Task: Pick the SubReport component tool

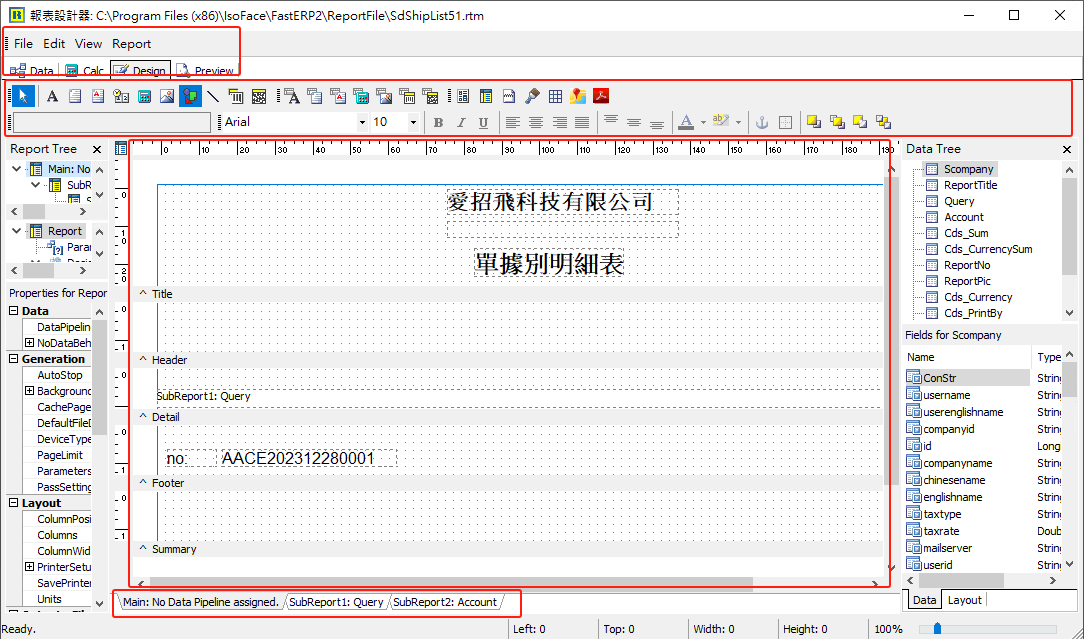Action: (486, 96)
